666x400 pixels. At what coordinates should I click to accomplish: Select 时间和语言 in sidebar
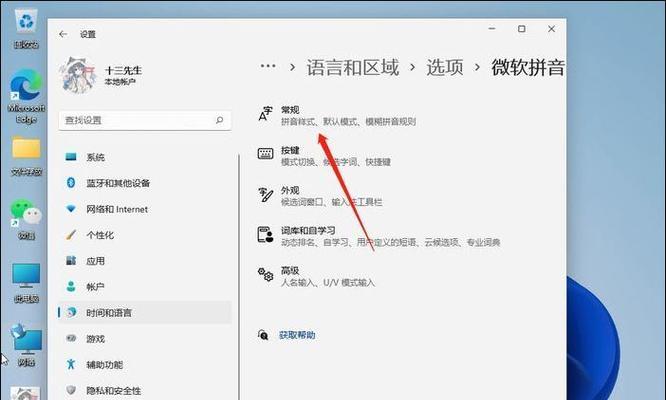coord(144,313)
